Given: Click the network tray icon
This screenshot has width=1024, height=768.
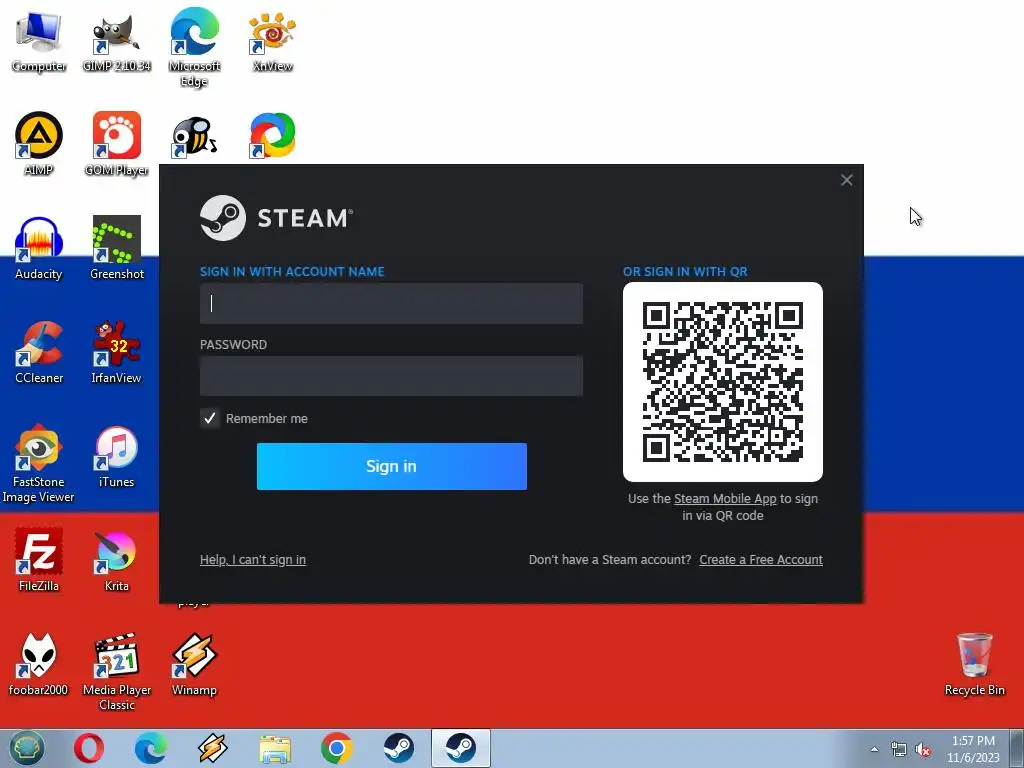Looking at the screenshot, I should [899, 749].
